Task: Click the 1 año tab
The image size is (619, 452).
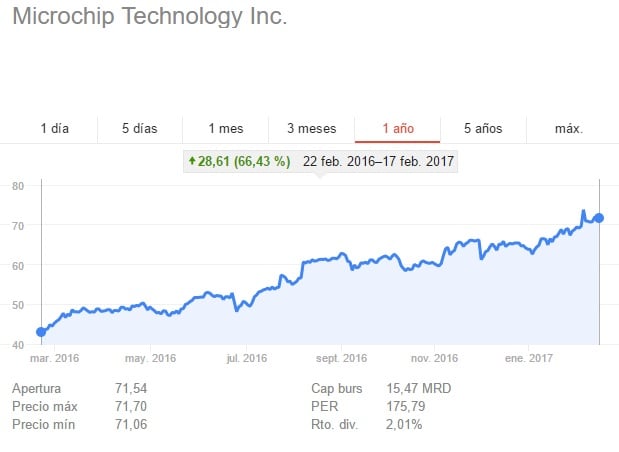Action: pos(397,128)
